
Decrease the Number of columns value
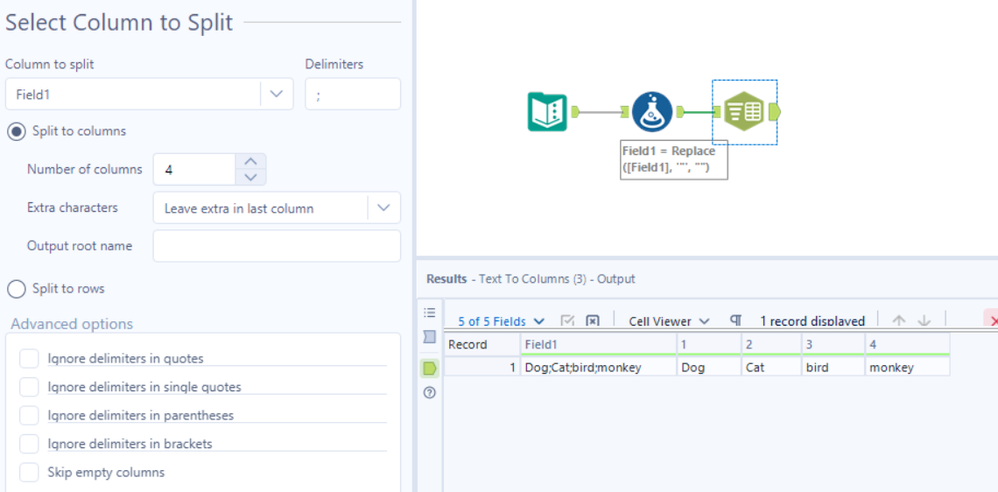[251, 177]
